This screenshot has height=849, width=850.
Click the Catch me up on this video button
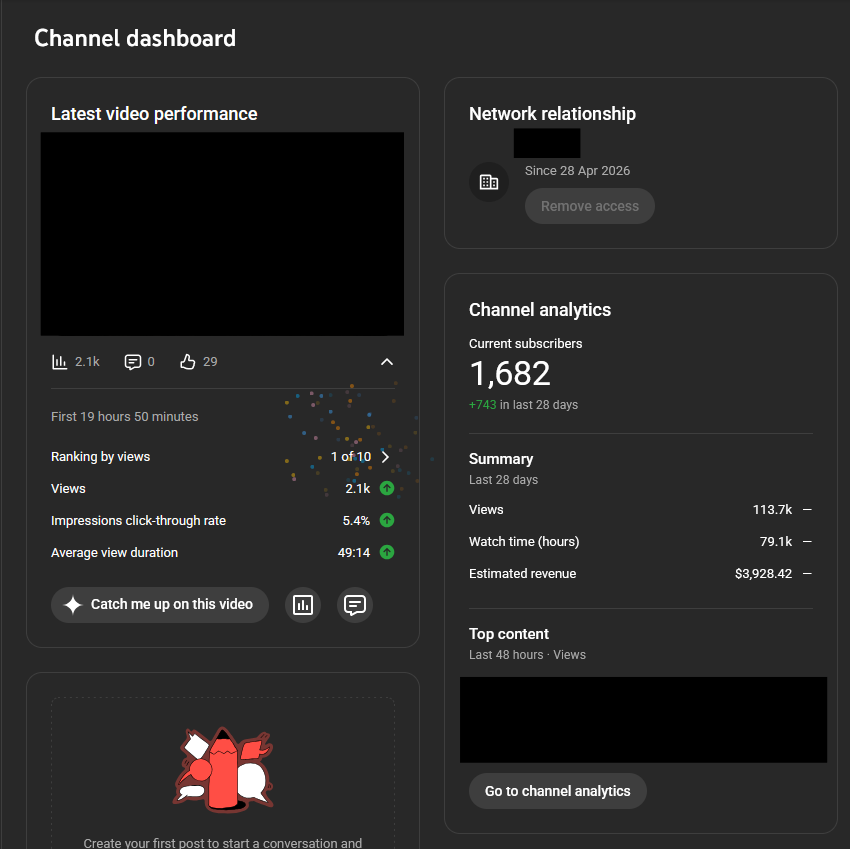[160, 604]
